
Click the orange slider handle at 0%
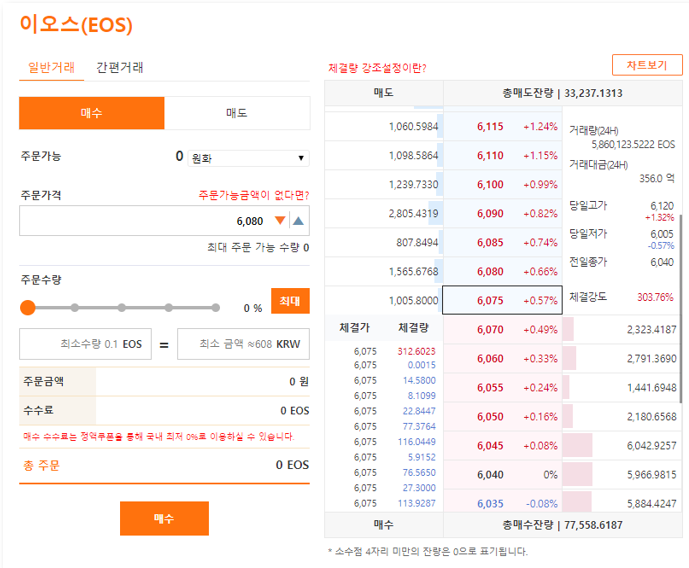[x=28, y=308]
